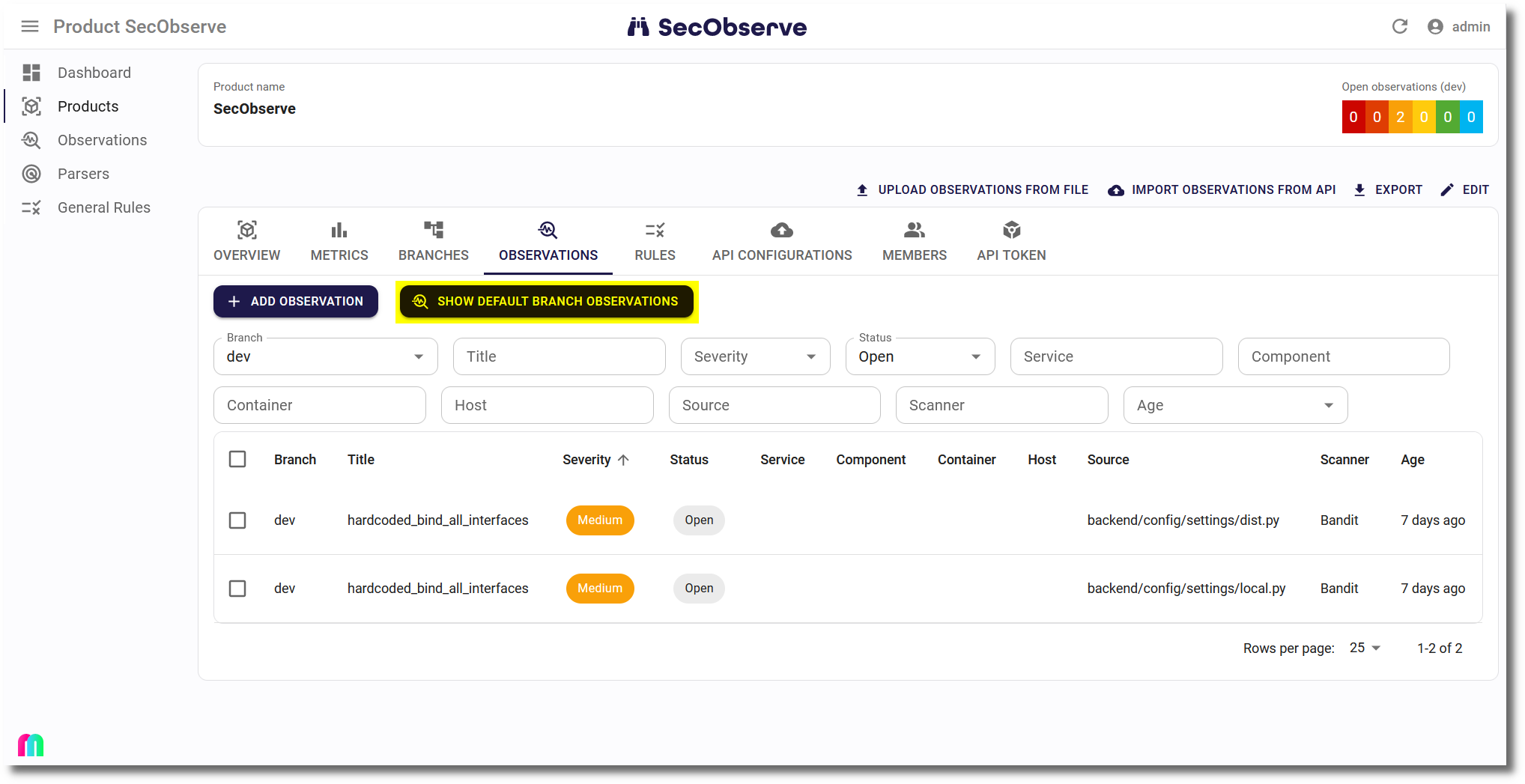Viewport: 1525px width, 784px height.
Task: Switch to the Branches tab
Action: (432, 241)
